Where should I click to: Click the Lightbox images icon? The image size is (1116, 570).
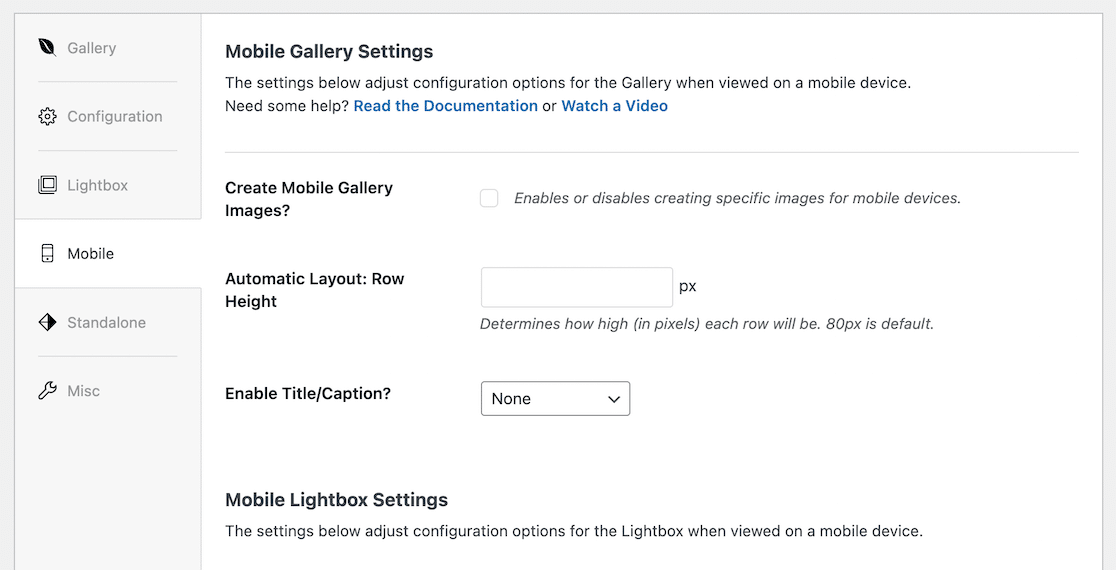point(47,185)
